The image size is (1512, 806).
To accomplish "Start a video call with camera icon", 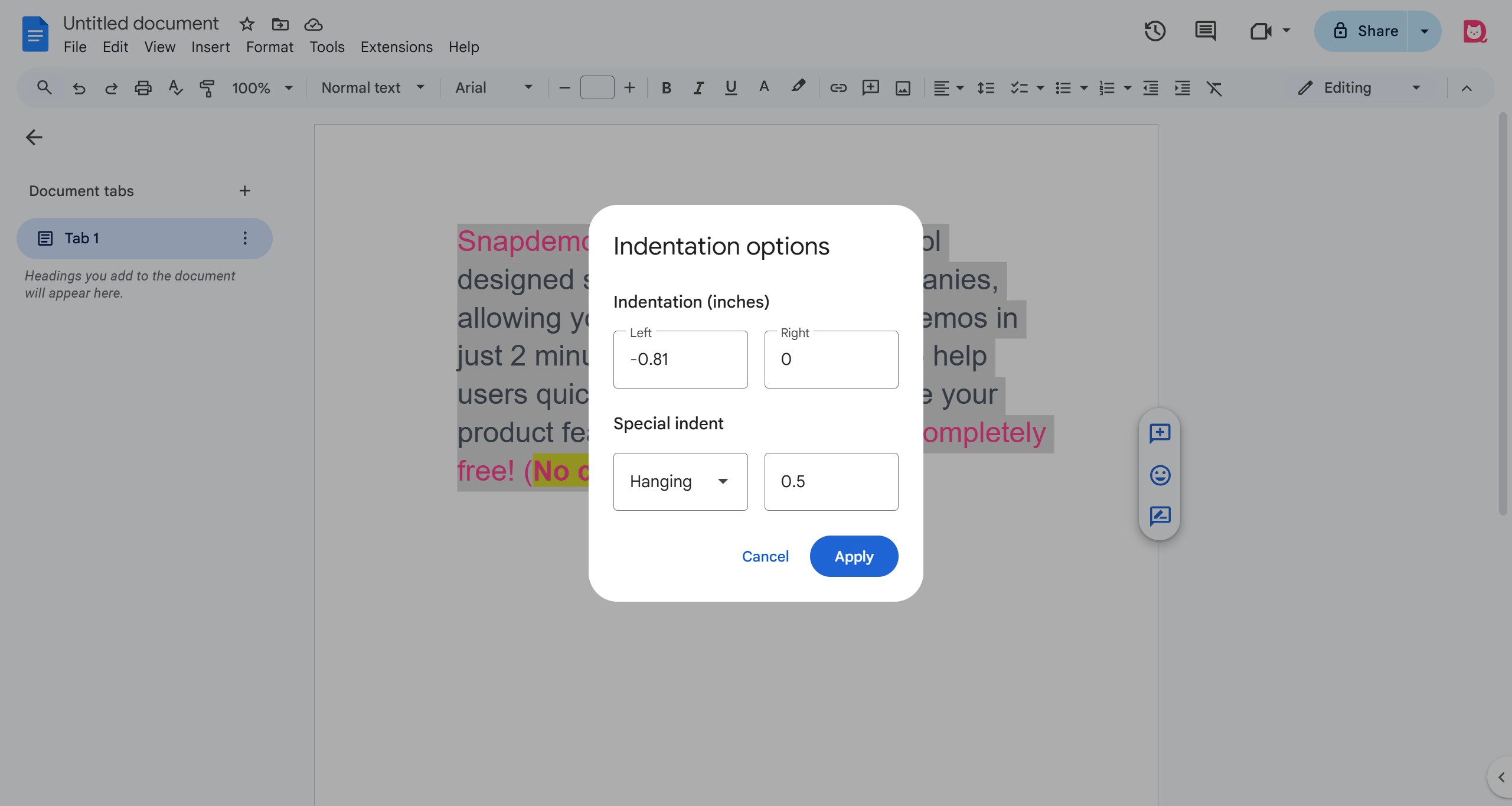I will click(x=1261, y=31).
